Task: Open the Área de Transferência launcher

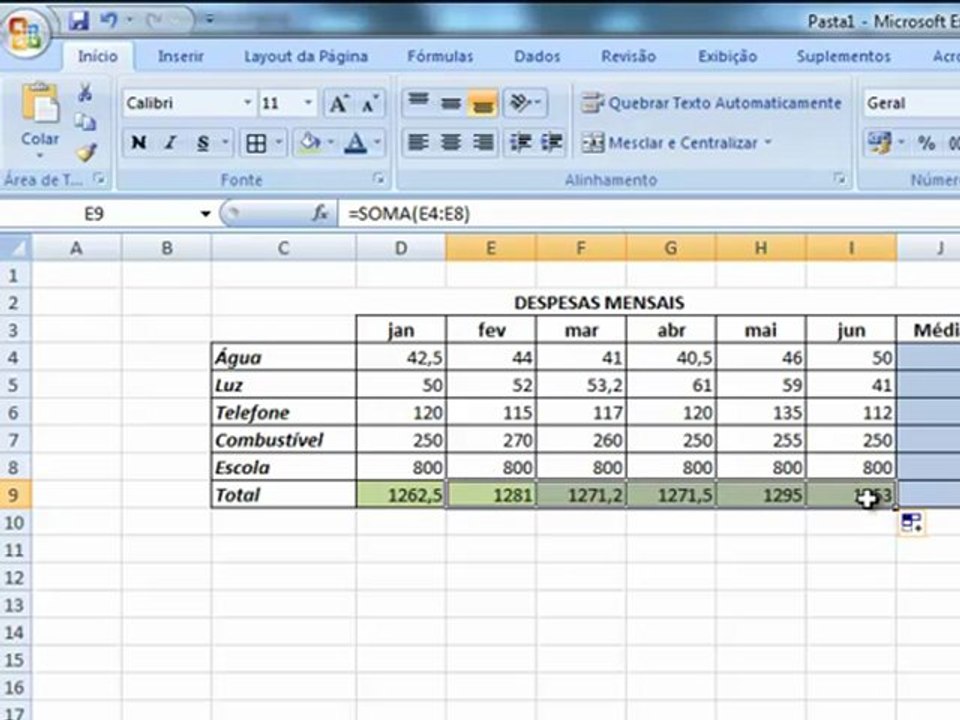Action: [x=99, y=179]
